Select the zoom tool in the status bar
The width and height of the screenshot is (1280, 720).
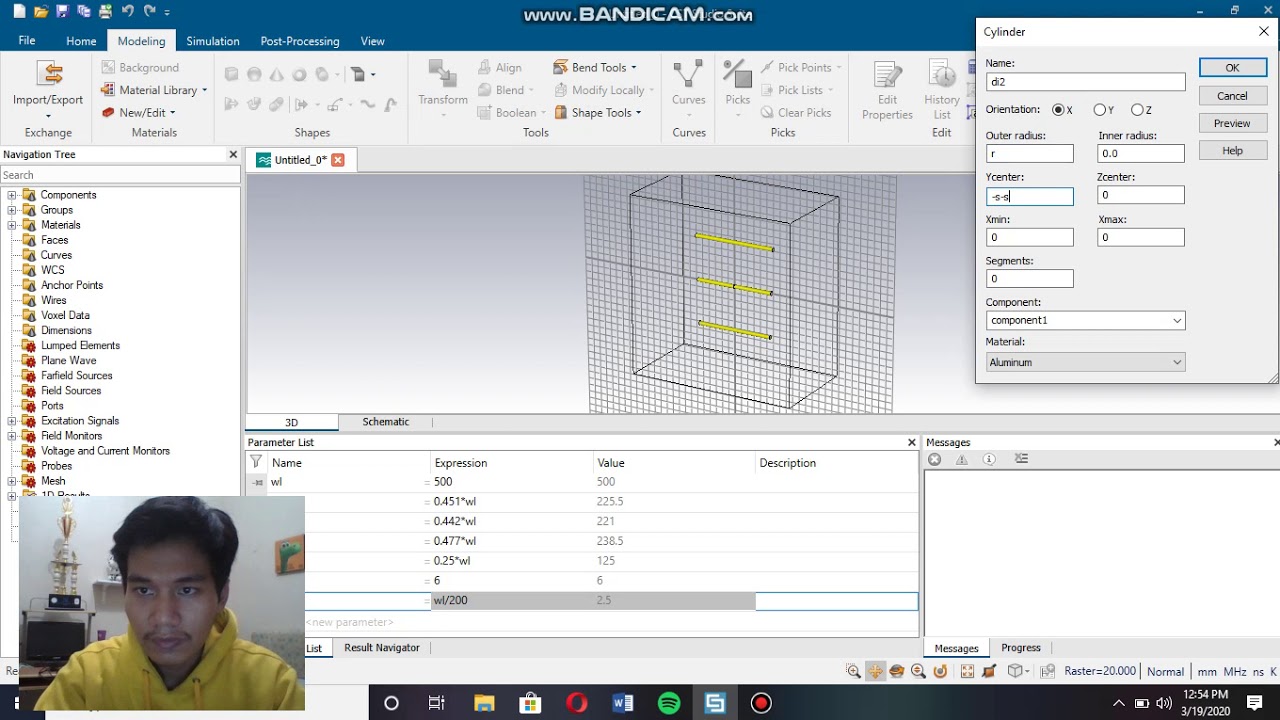click(854, 671)
